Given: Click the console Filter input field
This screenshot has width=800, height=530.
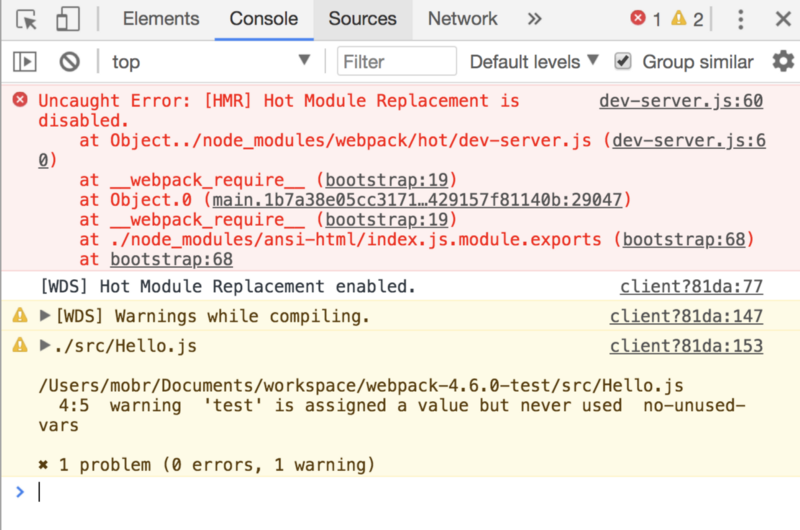Looking at the screenshot, I should pos(397,62).
